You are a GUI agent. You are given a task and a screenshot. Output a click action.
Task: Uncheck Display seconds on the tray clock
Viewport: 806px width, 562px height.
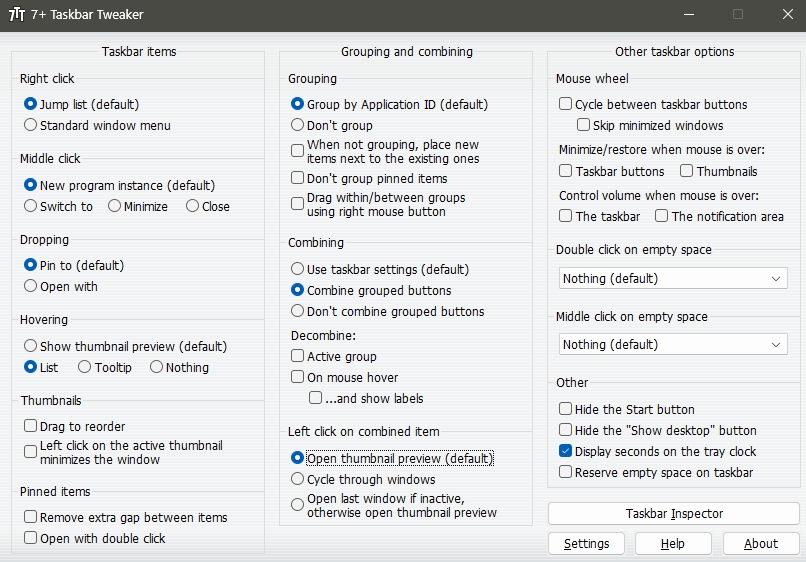657,451
